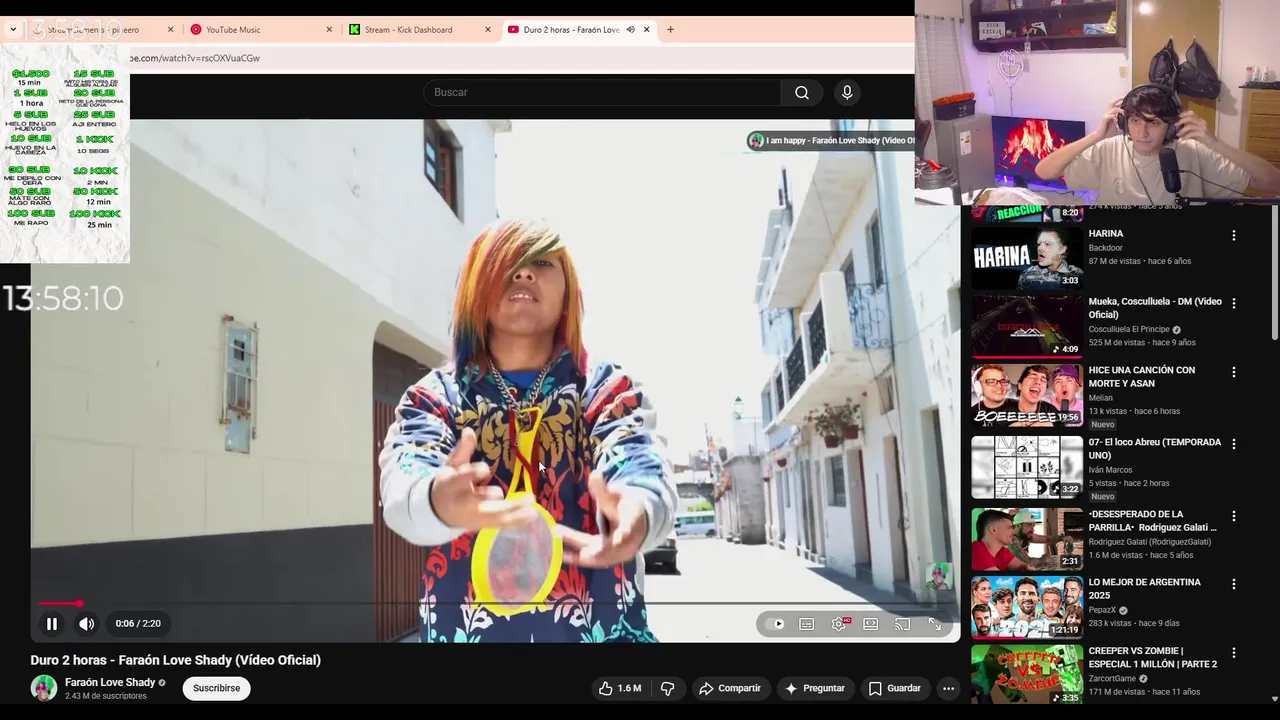
Task: Open options for El loco Abreu video
Action: [1233, 444]
